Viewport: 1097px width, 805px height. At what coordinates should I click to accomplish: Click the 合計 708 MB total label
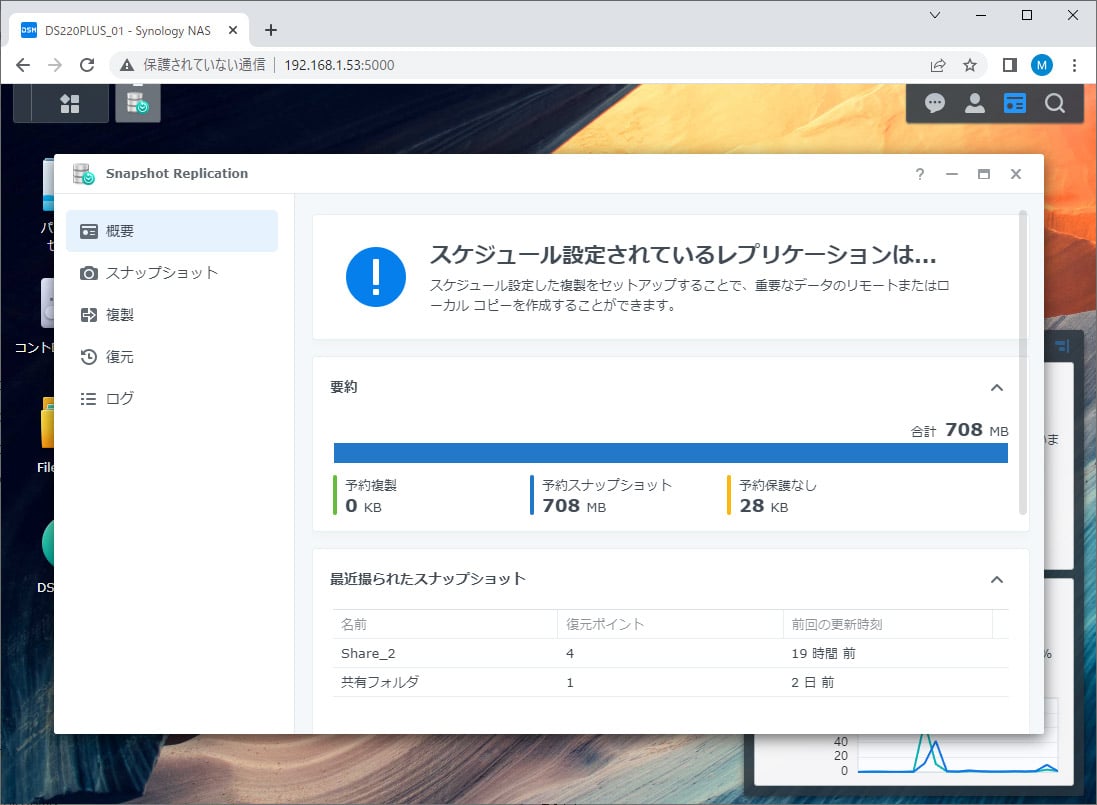click(x=959, y=430)
